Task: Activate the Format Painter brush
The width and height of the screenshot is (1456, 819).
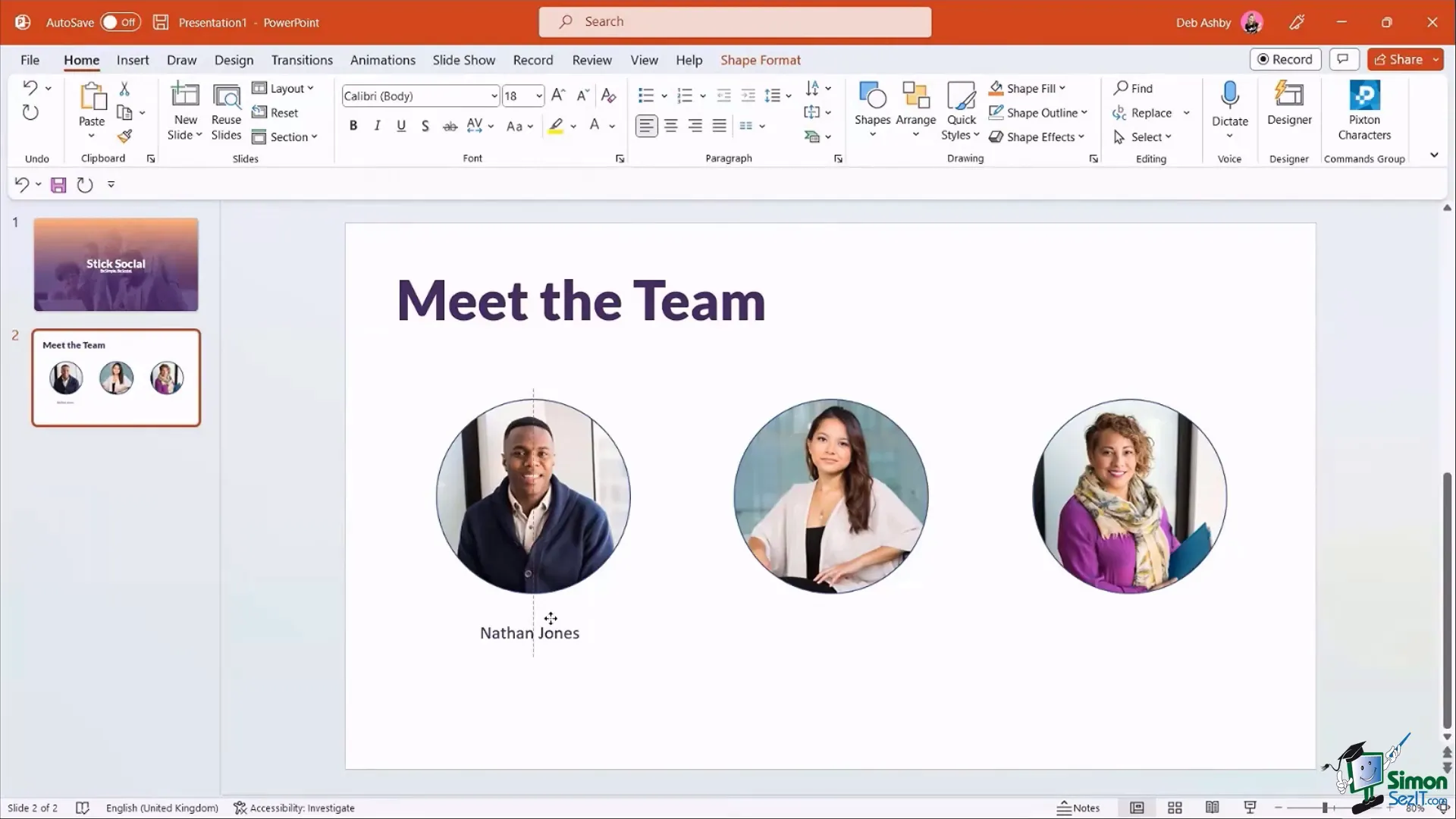Action: pos(124,136)
